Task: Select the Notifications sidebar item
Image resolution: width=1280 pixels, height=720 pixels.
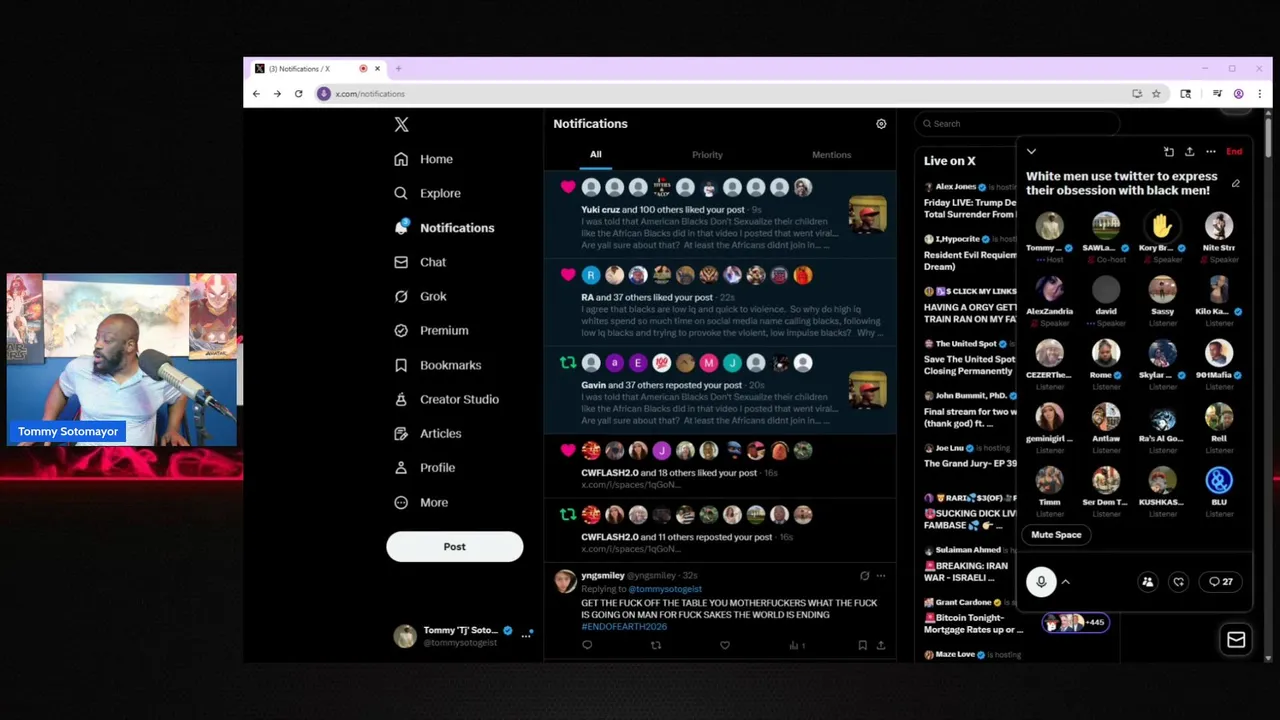Action: click(444, 228)
